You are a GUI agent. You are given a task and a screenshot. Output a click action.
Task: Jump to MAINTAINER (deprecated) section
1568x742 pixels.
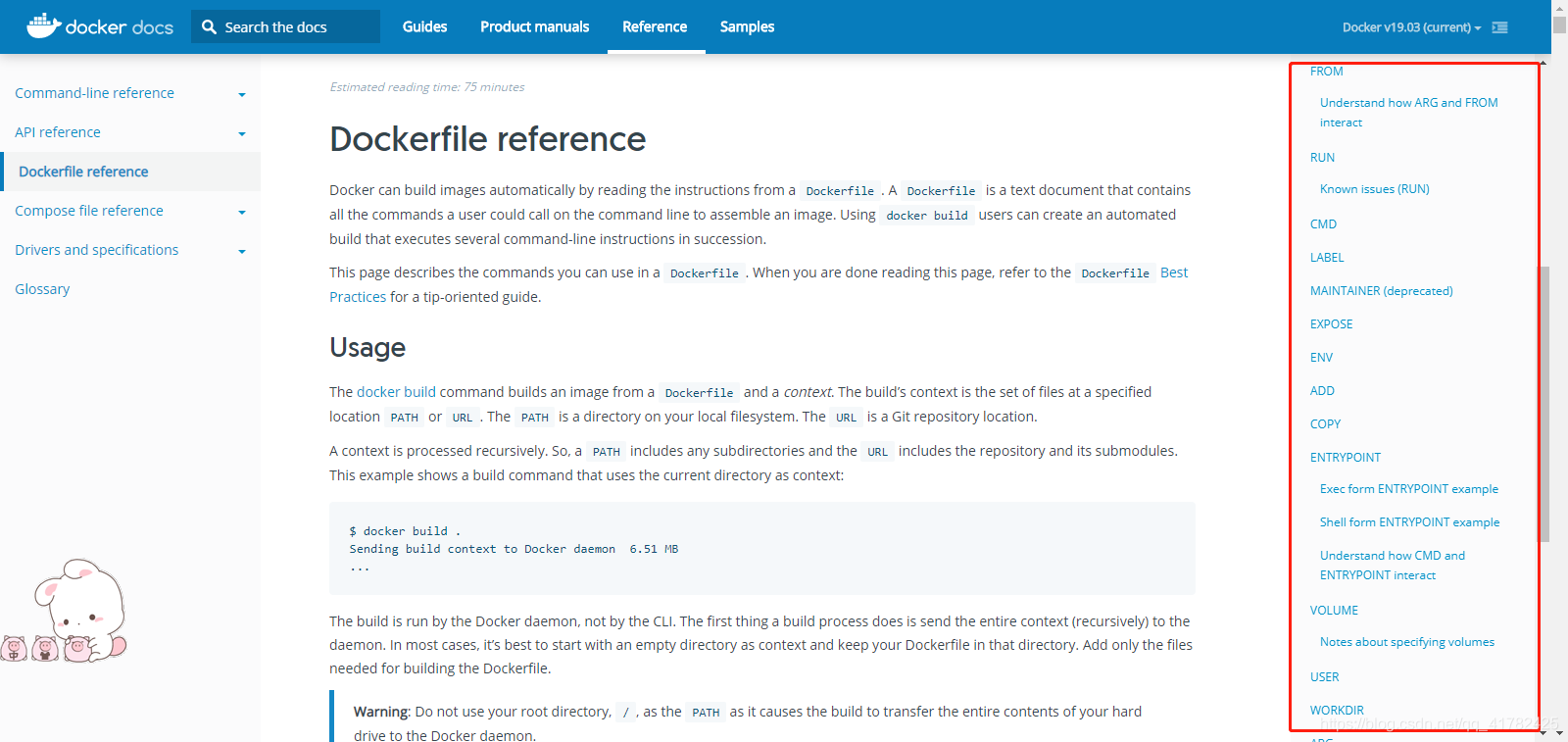click(1381, 291)
